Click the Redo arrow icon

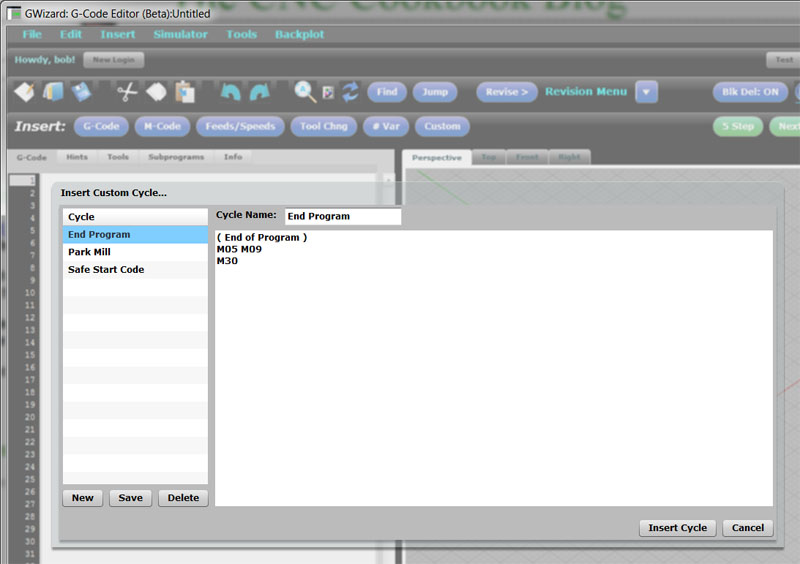tap(260, 92)
